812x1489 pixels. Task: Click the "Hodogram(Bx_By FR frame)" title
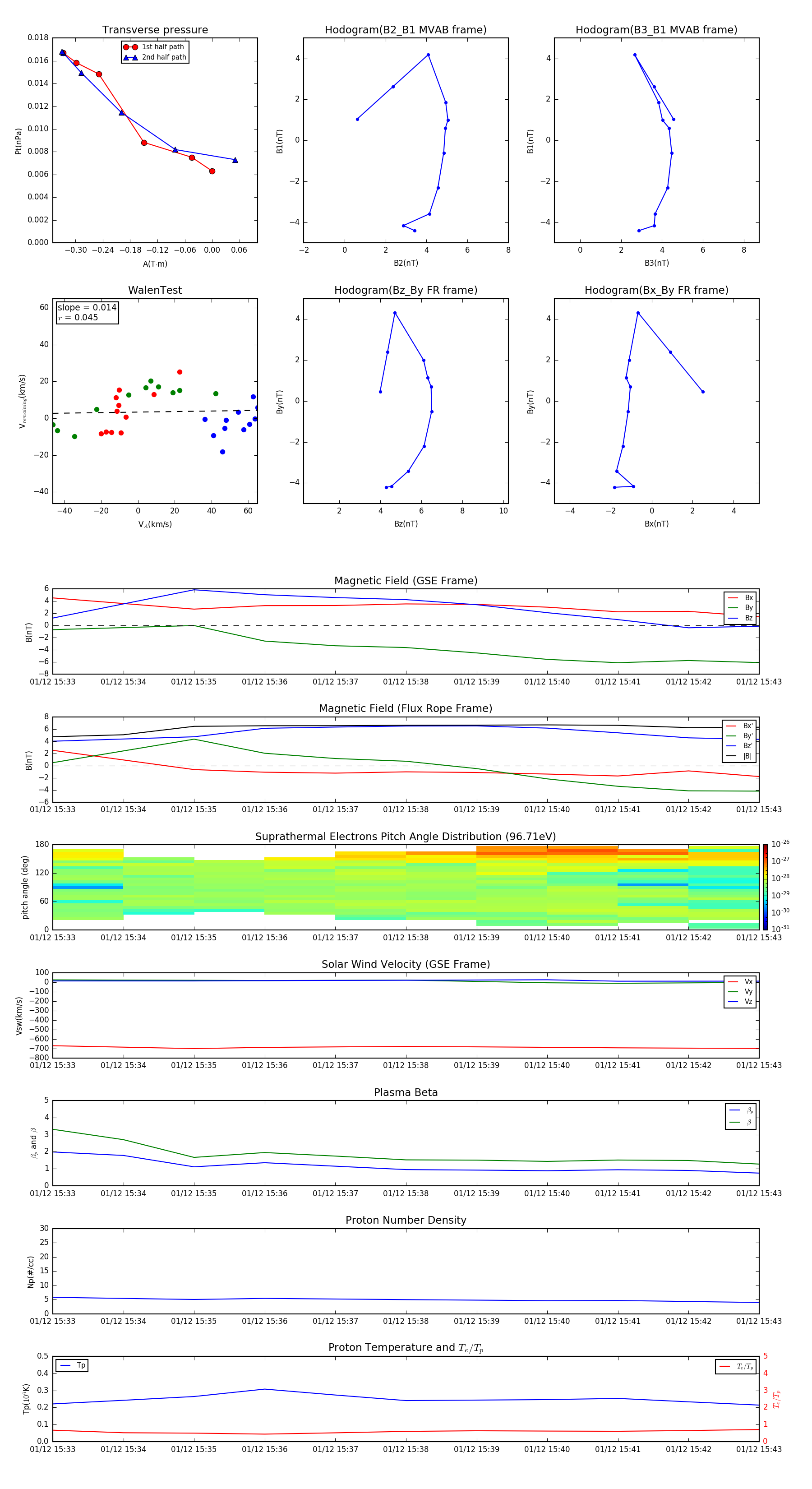pos(656,290)
